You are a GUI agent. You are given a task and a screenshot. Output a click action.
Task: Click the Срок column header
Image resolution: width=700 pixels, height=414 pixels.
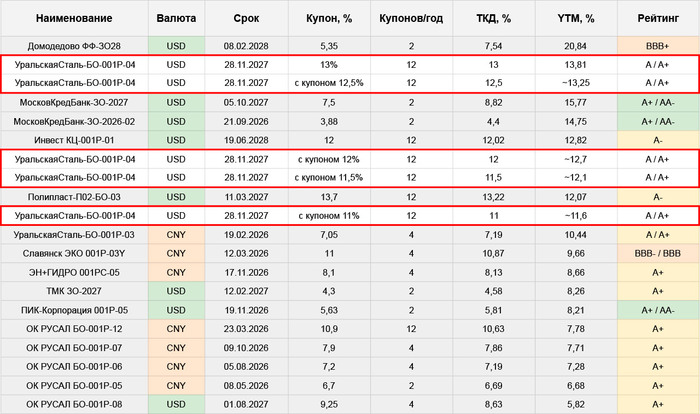coord(246,19)
